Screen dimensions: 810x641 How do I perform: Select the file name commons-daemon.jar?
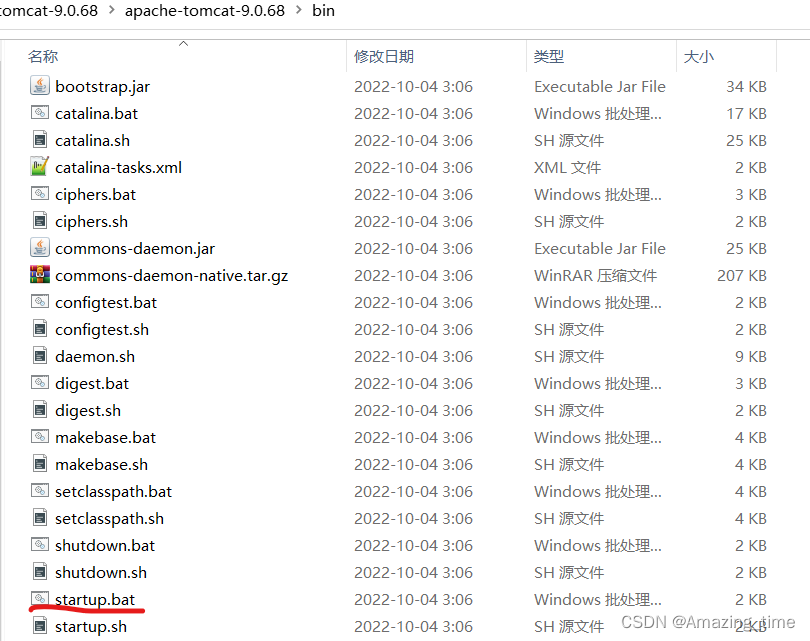[135, 248]
